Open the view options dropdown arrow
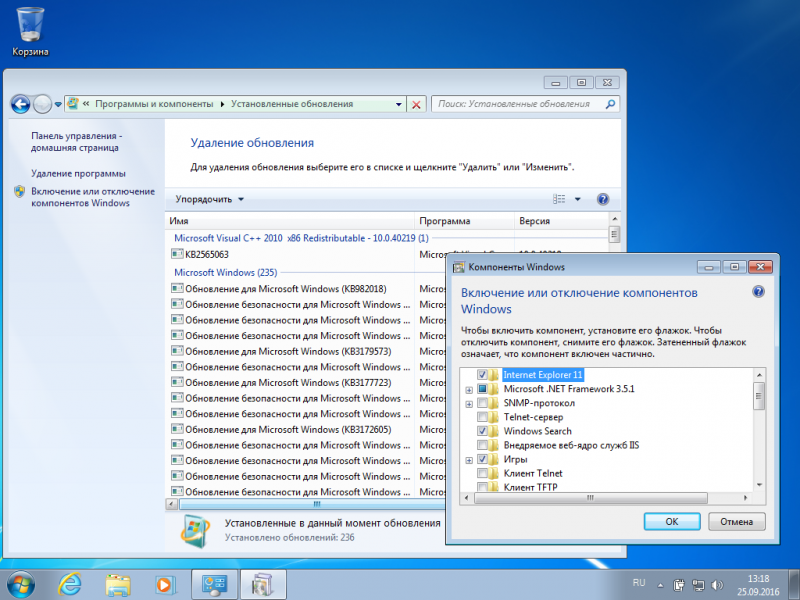Screen dimensions: 800x600 pos(578,199)
